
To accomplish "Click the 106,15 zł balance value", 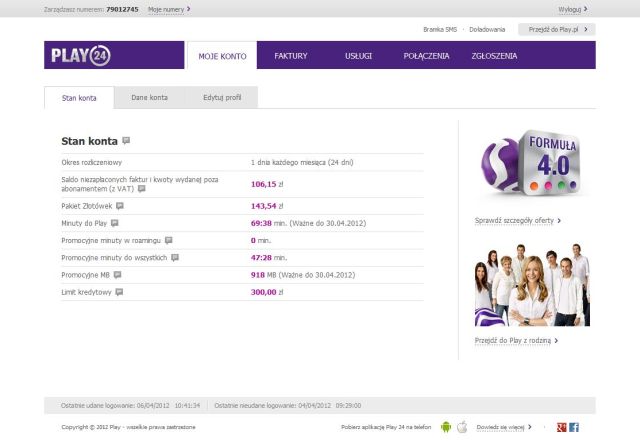I will (267, 184).
